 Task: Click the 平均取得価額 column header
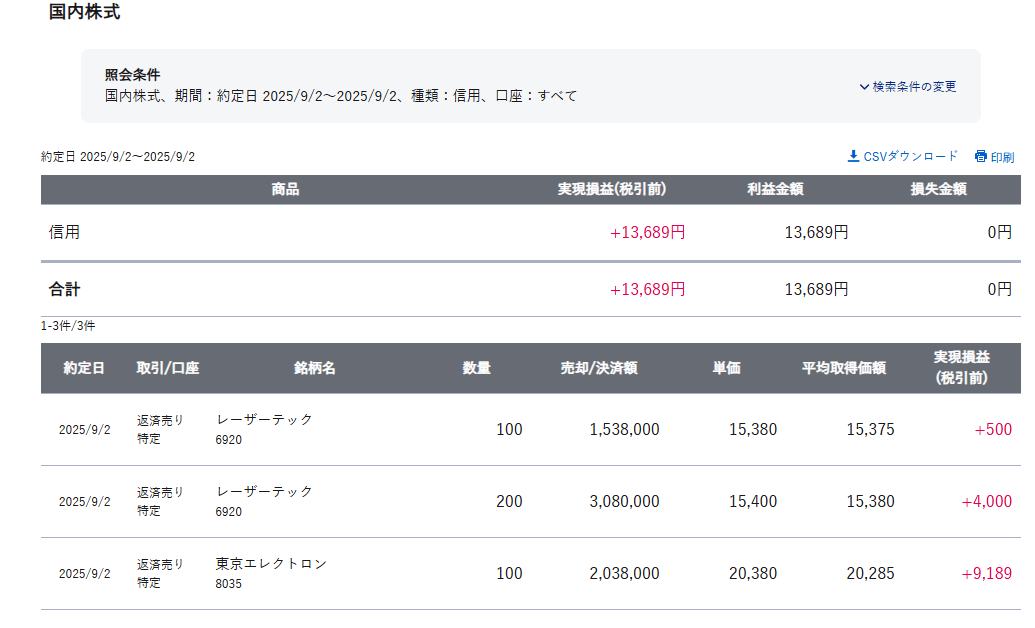pos(844,368)
